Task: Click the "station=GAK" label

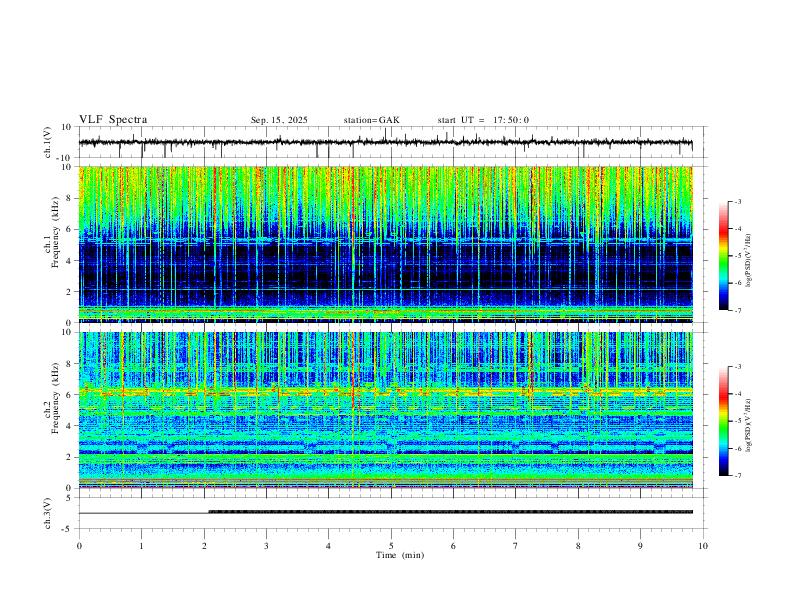Action: [x=371, y=120]
